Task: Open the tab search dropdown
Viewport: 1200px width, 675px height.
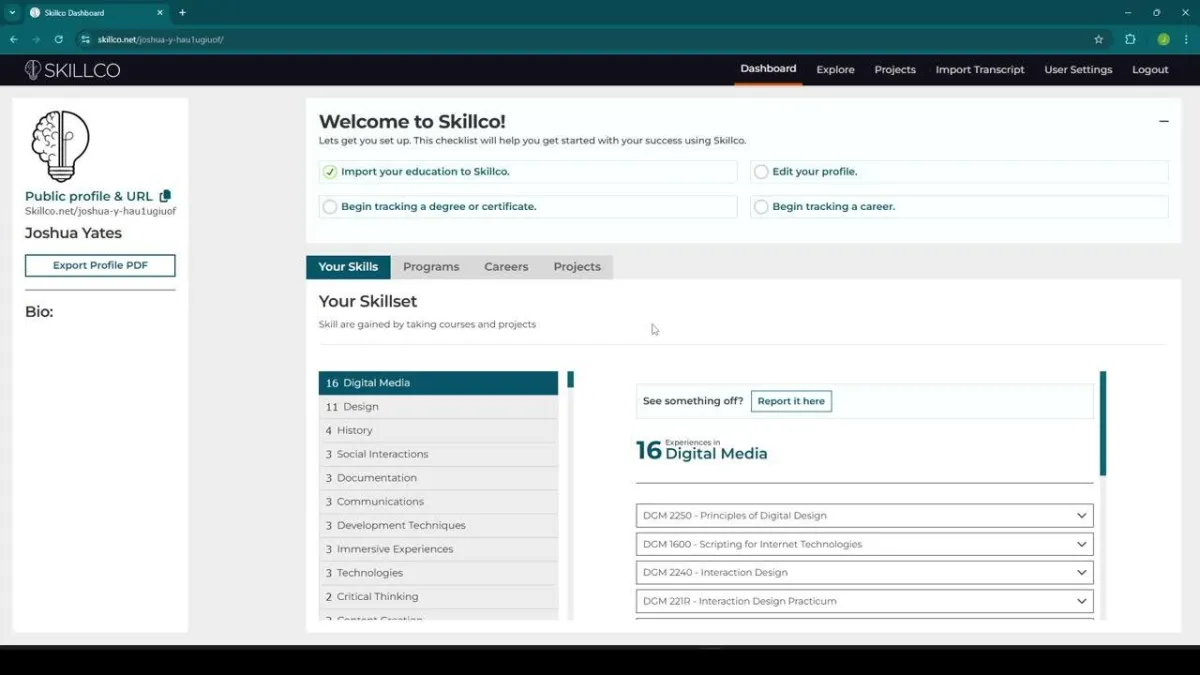Action: (x=12, y=13)
